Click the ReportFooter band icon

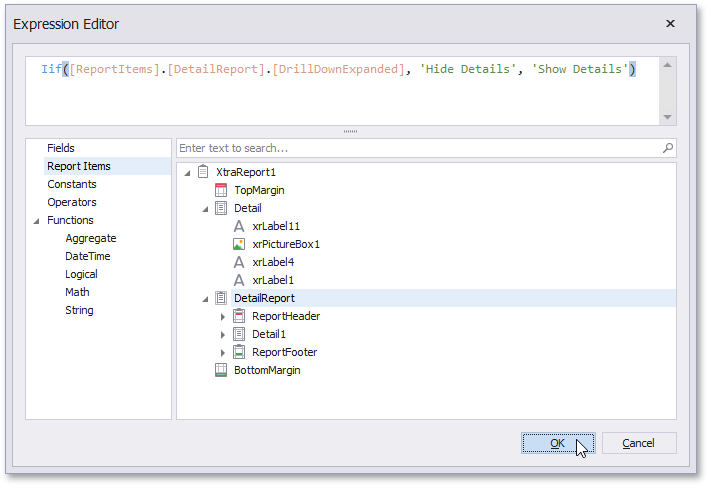point(239,352)
